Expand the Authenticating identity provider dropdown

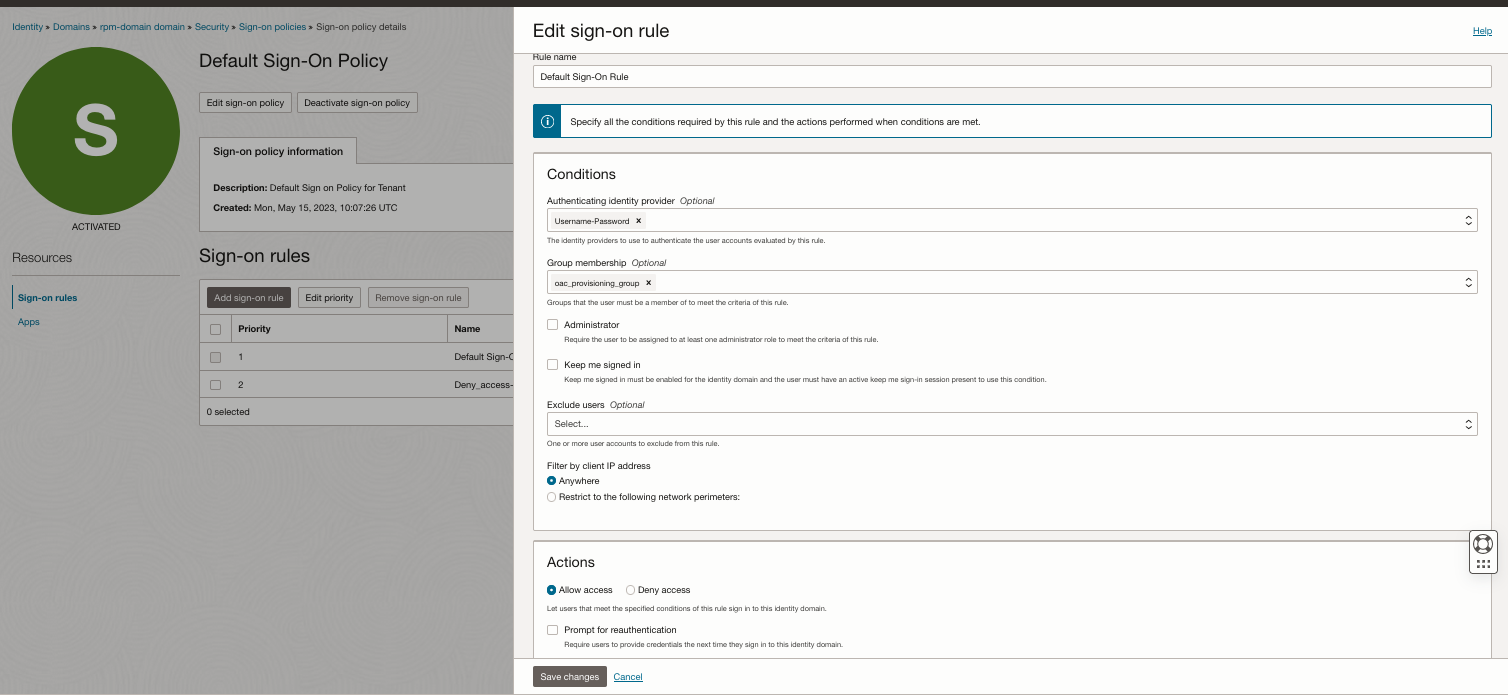click(1468, 220)
